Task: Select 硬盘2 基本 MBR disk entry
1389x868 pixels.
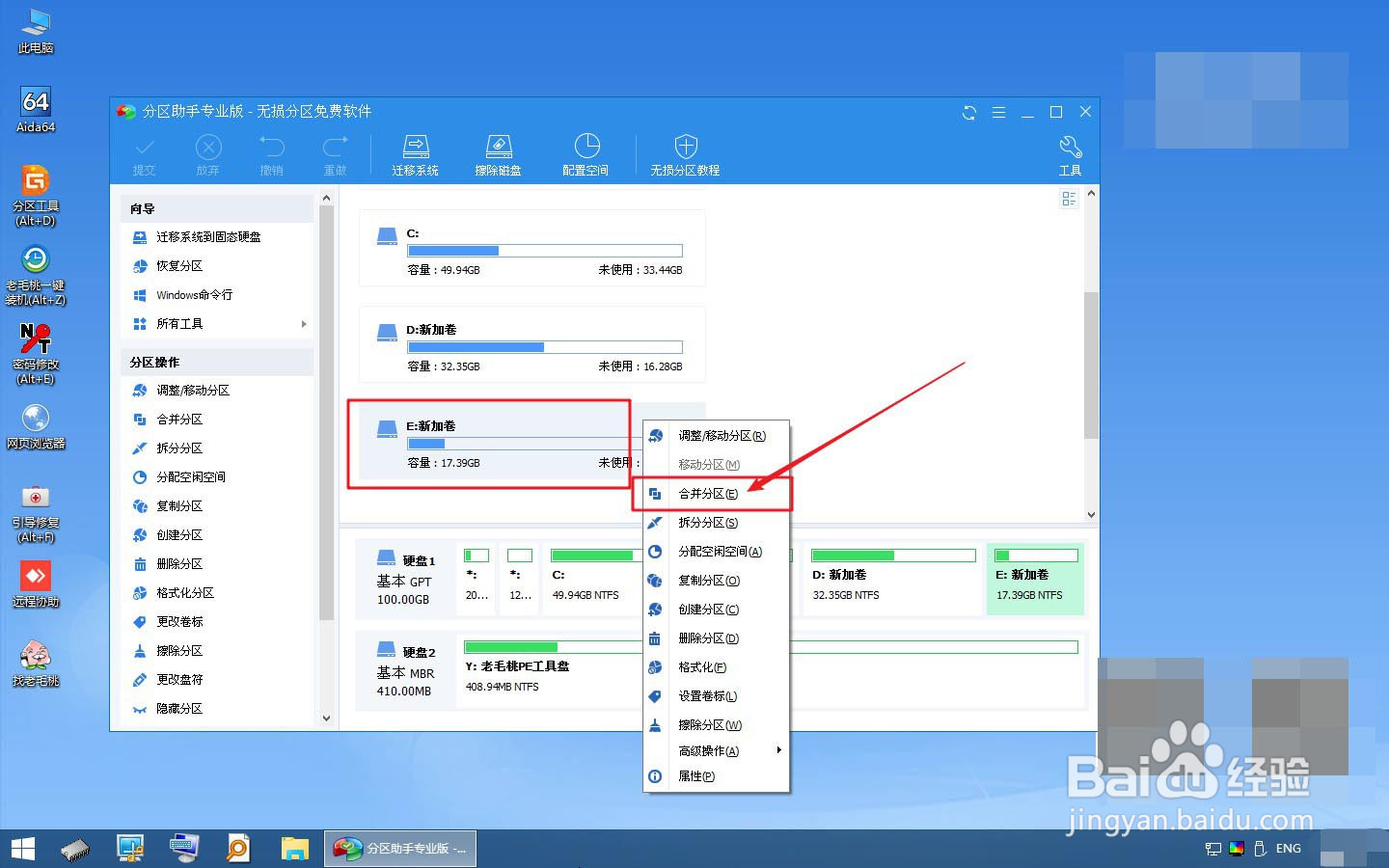Action: (x=405, y=670)
